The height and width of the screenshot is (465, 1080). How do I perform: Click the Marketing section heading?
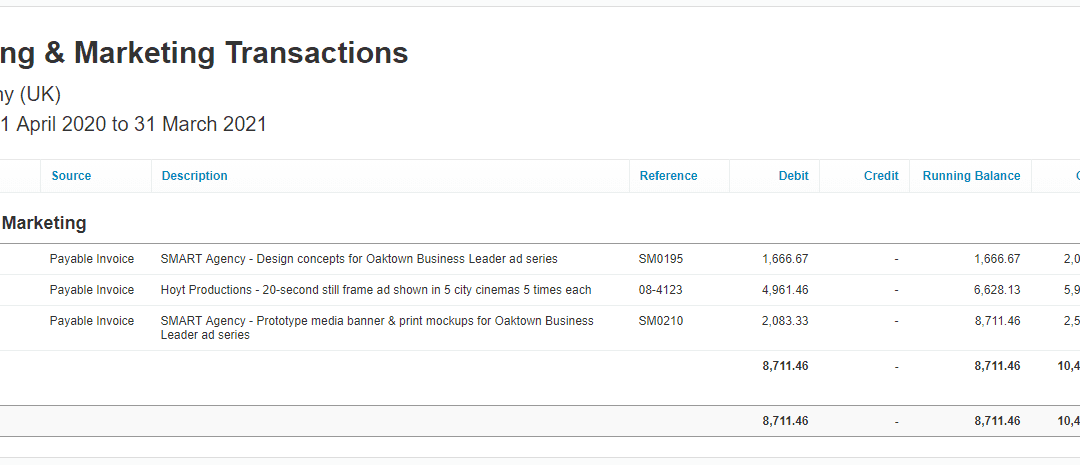43,223
